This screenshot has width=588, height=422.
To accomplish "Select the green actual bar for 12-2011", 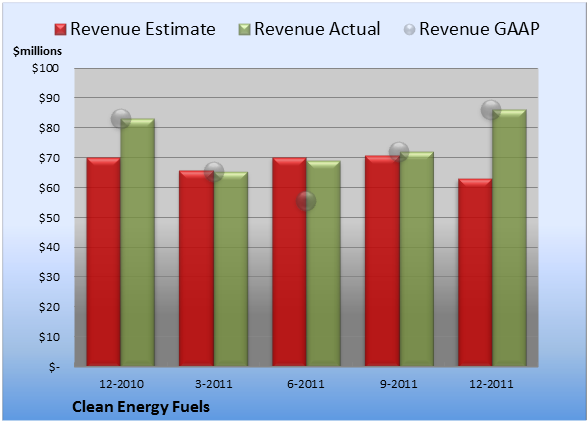I will [x=509, y=238].
